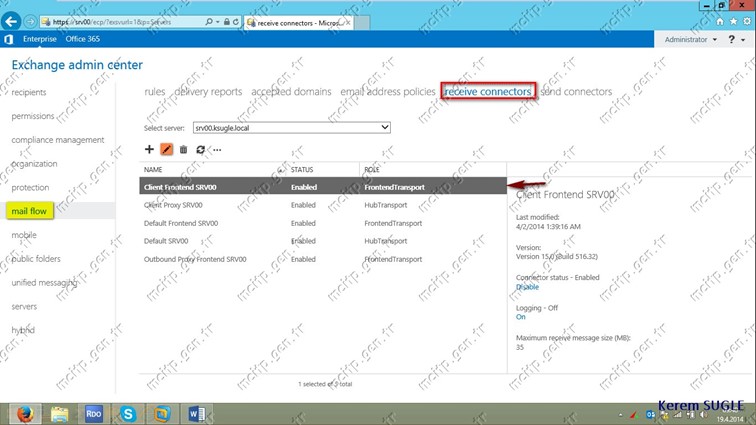Click the Enterprise link in header
This screenshot has width=756, height=425.
coord(40,39)
